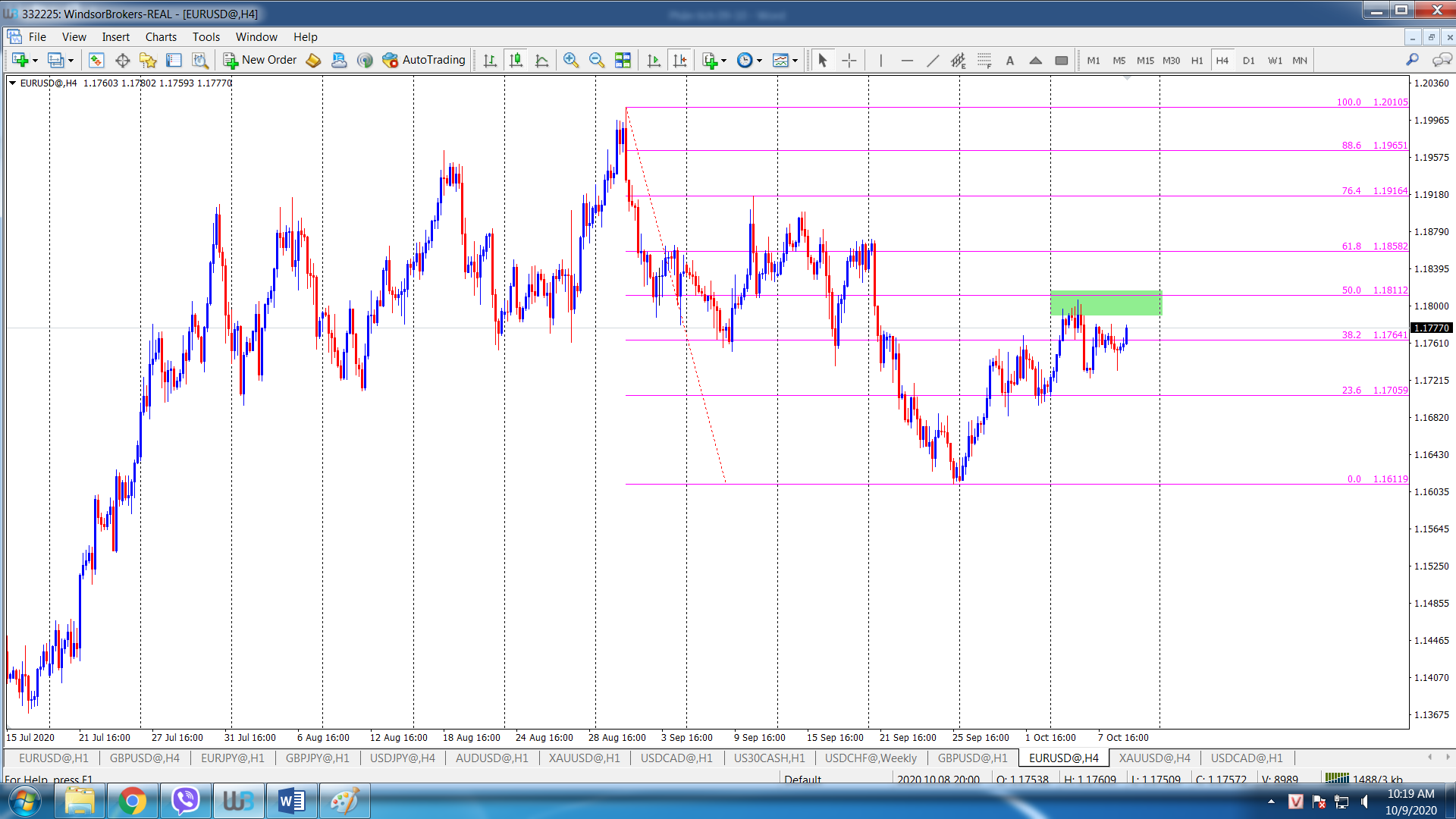The width and height of the screenshot is (1456, 819).
Task: Switch chart to candlesticks type
Action: click(516, 60)
